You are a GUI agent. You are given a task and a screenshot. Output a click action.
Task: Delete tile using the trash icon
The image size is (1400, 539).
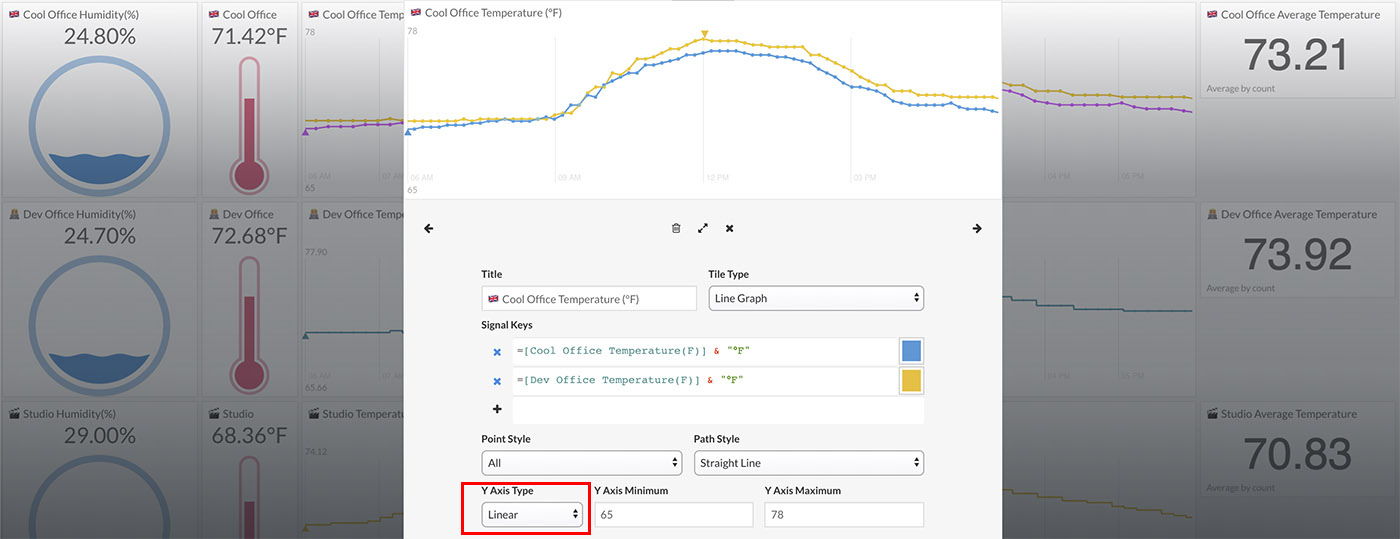[x=676, y=229]
